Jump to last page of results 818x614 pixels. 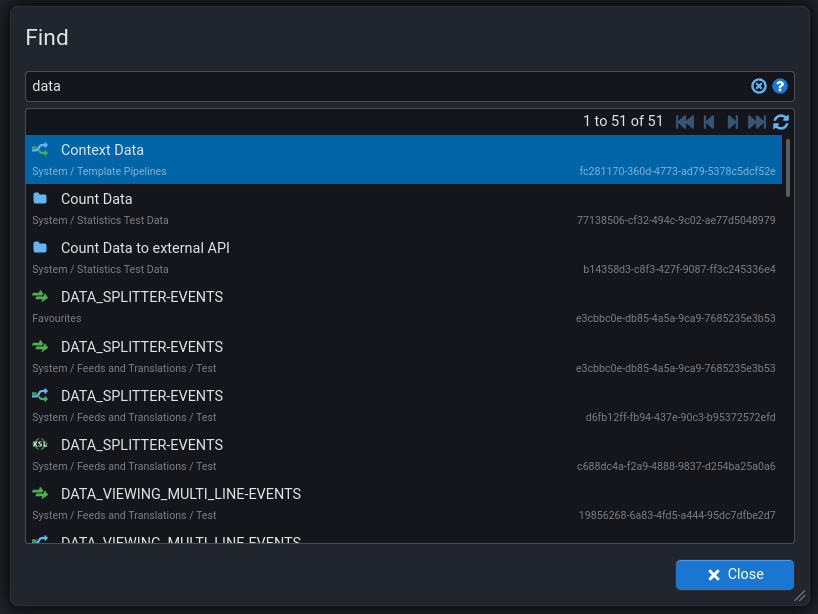757,122
